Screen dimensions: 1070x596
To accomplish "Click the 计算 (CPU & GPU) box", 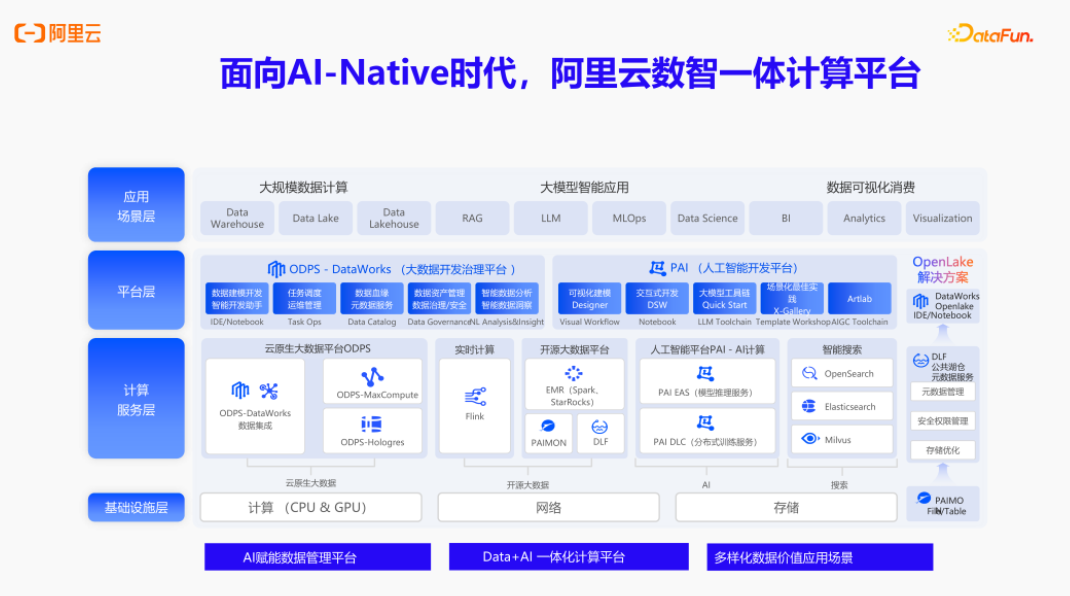I will 310,507.
